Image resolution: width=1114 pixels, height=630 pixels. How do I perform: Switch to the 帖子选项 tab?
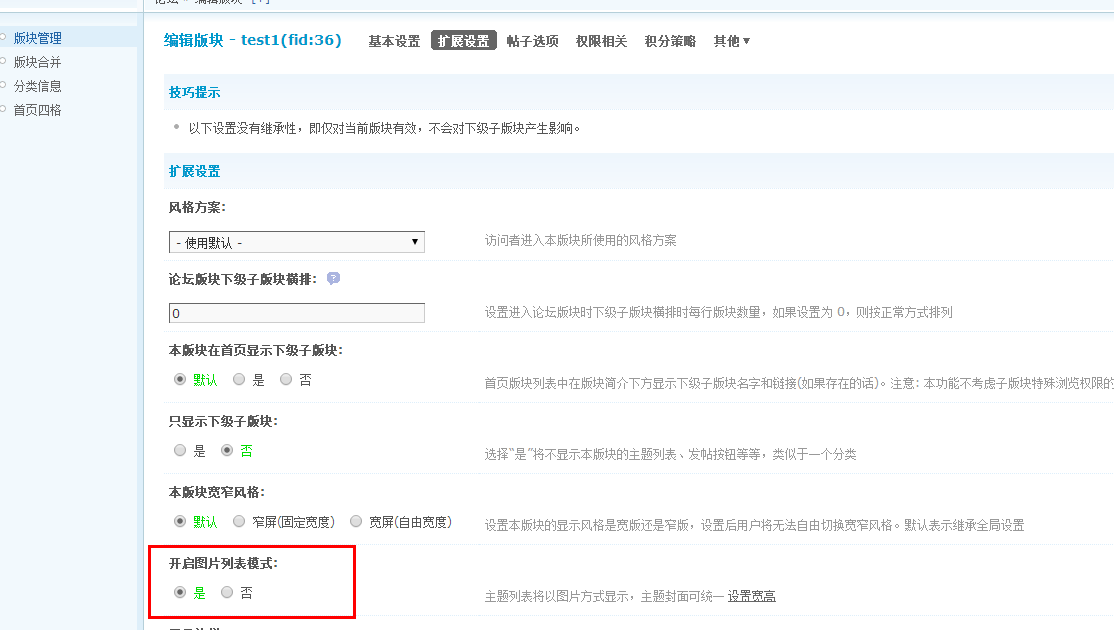pyautogui.click(x=532, y=41)
